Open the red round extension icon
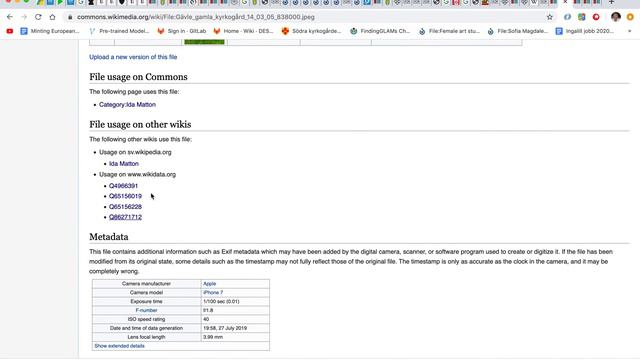 click(x=596, y=17)
